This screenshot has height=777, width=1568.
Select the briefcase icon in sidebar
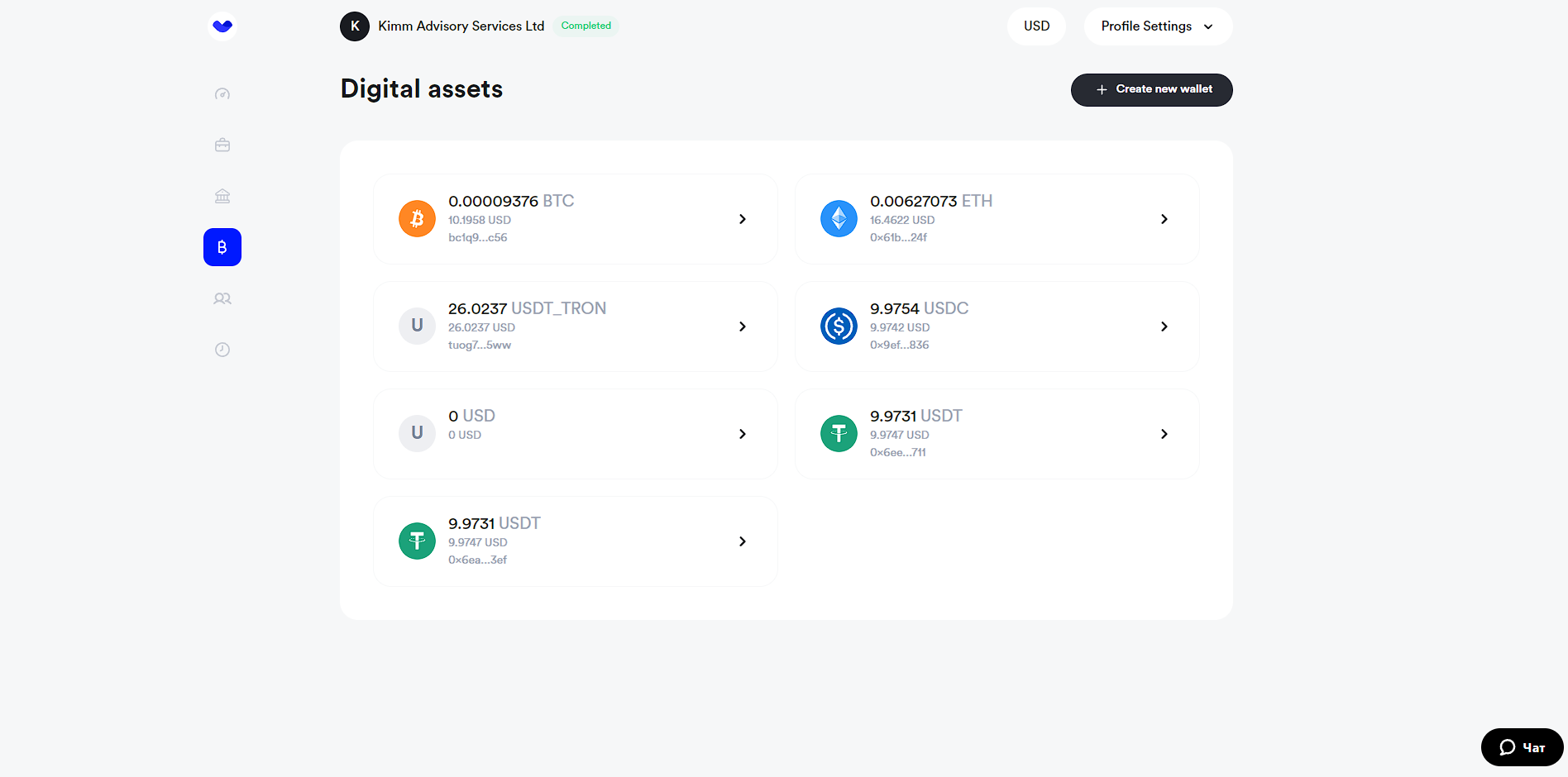pyautogui.click(x=222, y=145)
